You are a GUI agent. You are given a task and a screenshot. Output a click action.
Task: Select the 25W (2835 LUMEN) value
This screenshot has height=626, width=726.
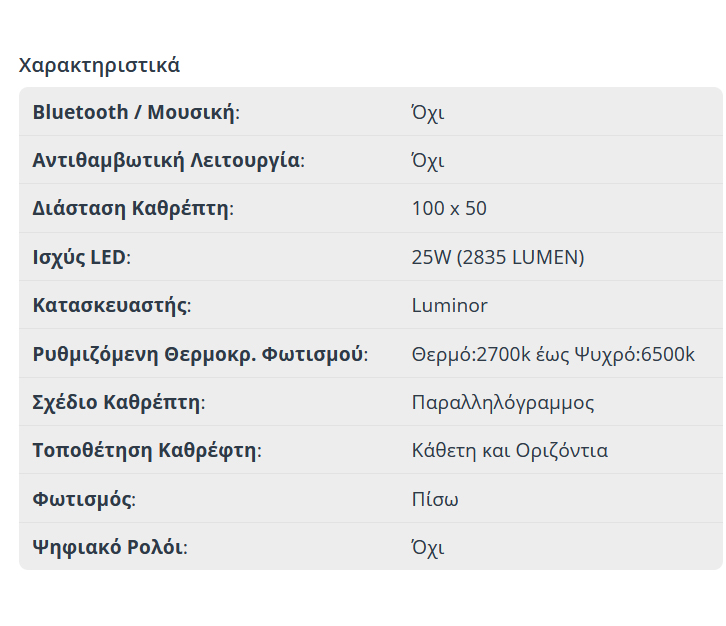click(497, 257)
